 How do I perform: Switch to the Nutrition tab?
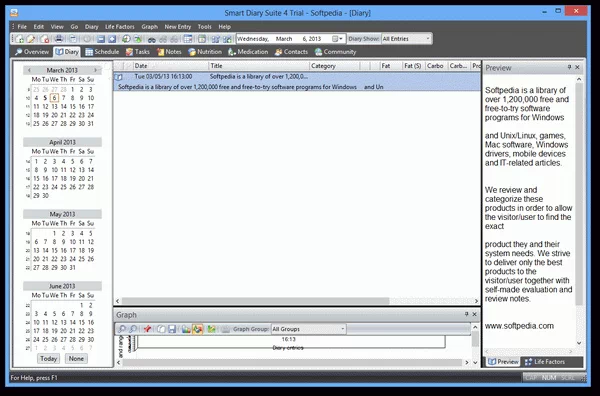pyautogui.click(x=205, y=52)
